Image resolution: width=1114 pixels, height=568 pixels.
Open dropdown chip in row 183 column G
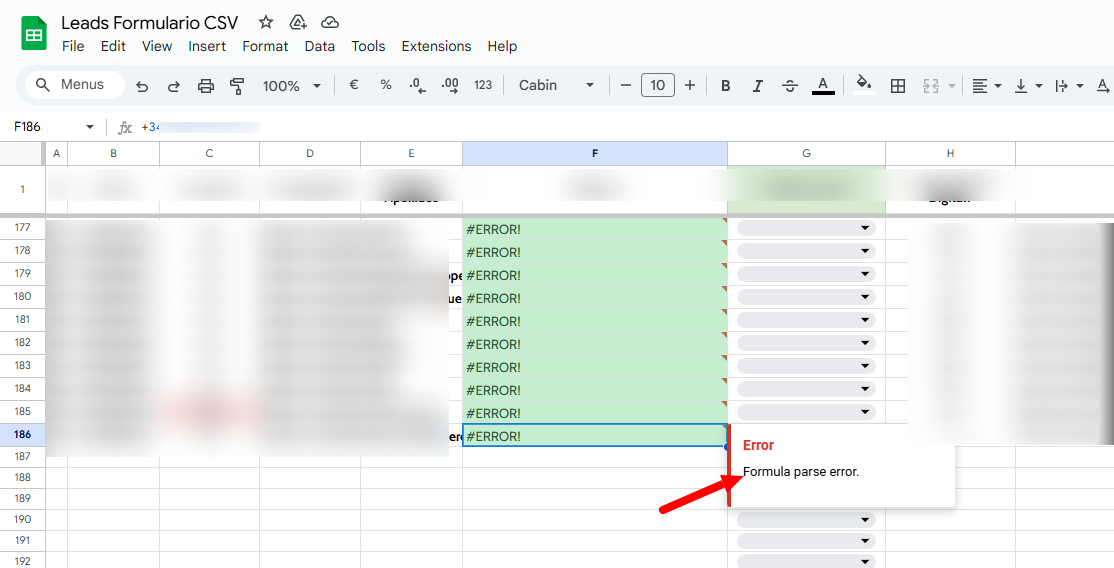pyautogui.click(x=806, y=366)
